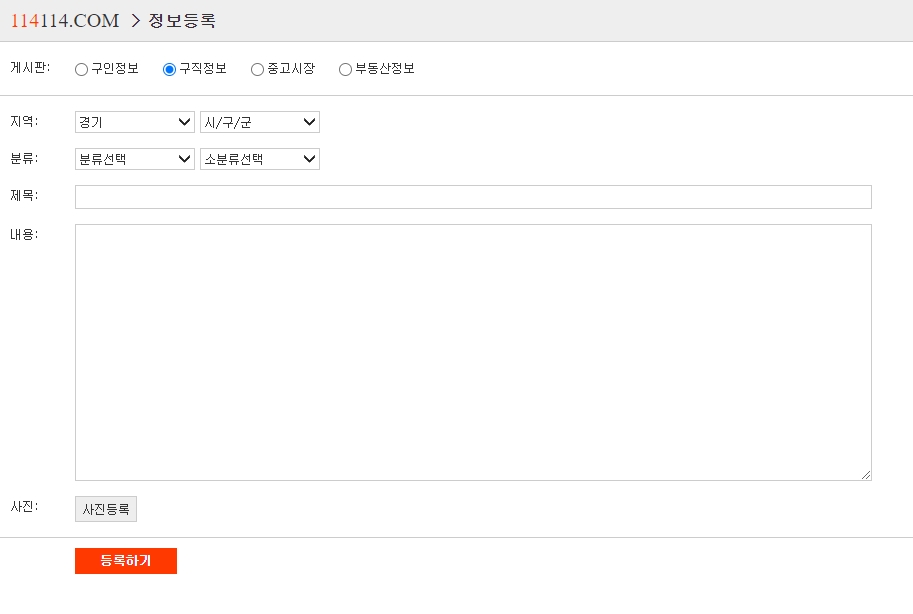The width and height of the screenshot is (913, 614).
Task: Click the 사진: label
Action: tap(24, 507)
